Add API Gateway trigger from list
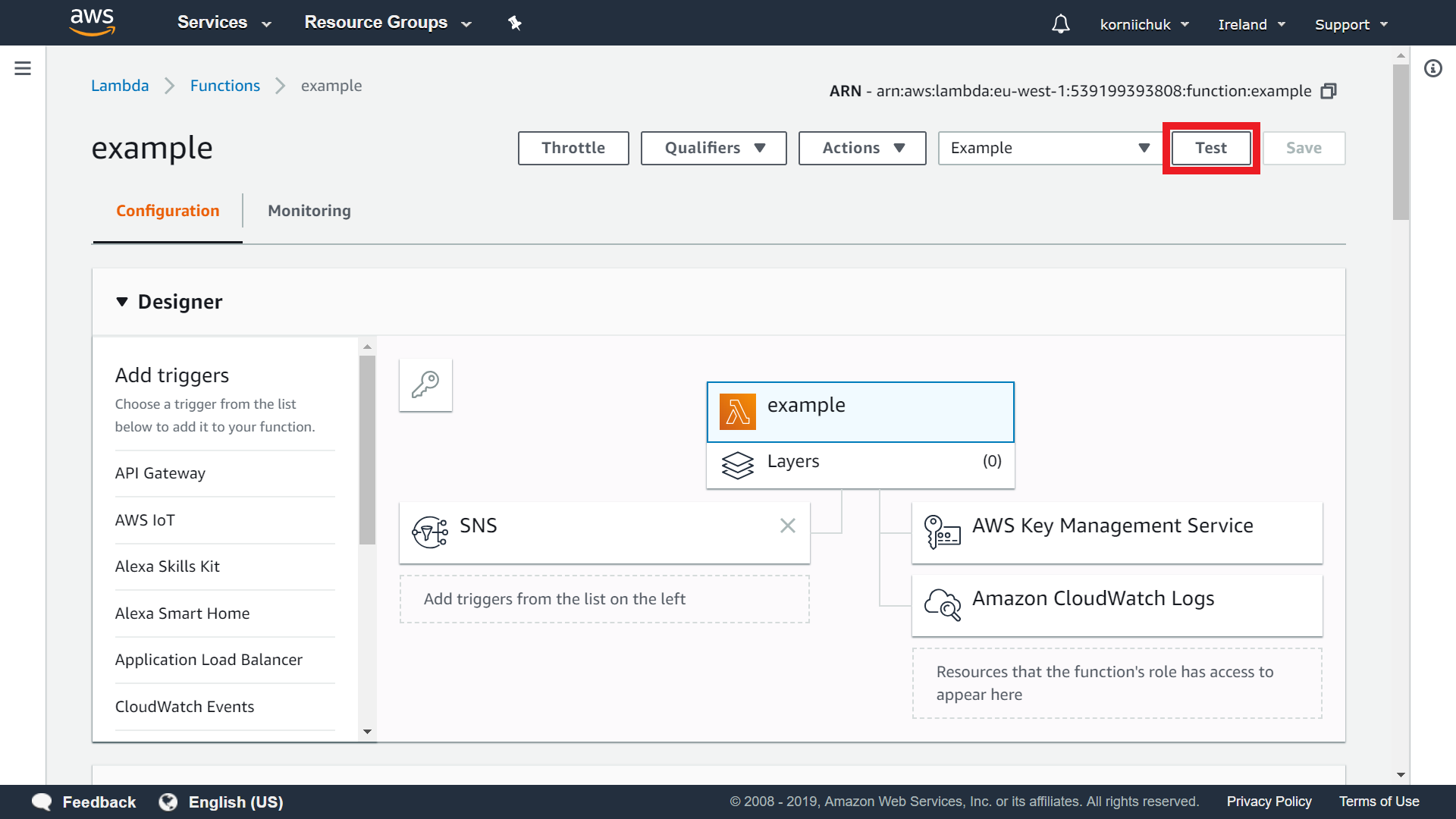1456x819 pixels. (160, 473)
